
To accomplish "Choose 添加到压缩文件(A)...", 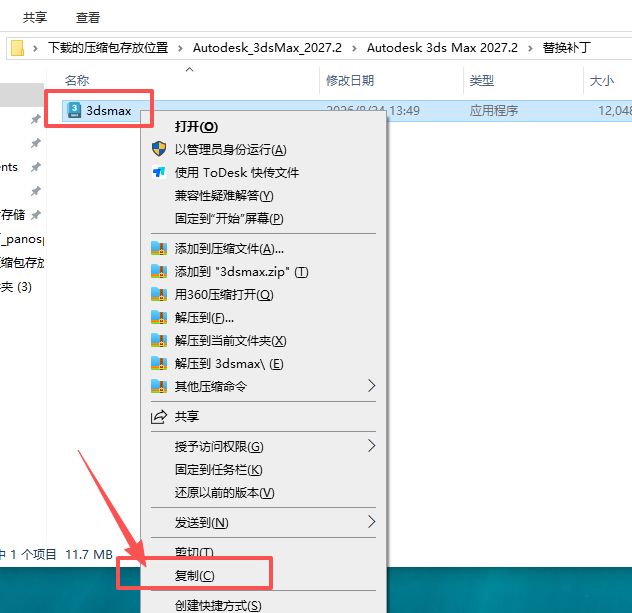I will click(x=263, y=249).
